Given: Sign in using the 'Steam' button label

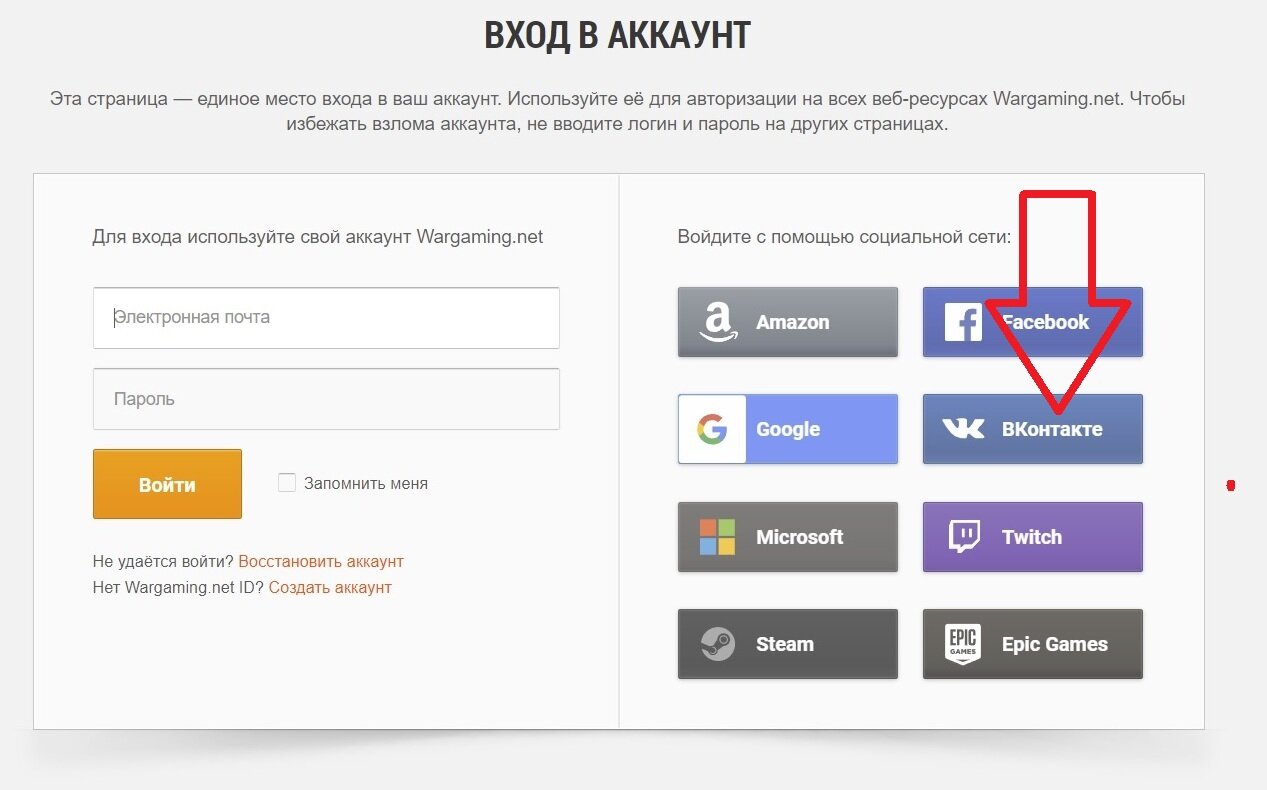Looking at the screenshot, I should click(x=785, y=644).
